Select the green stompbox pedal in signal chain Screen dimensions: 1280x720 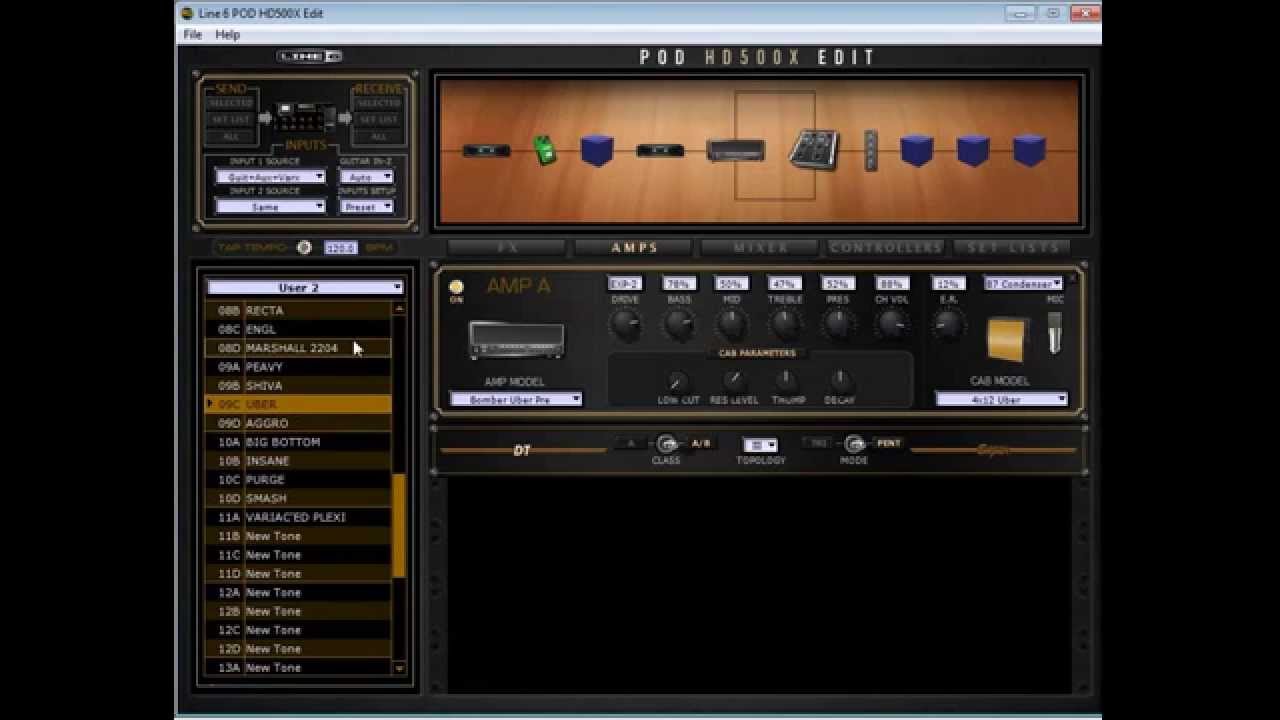tap(544, 151)
